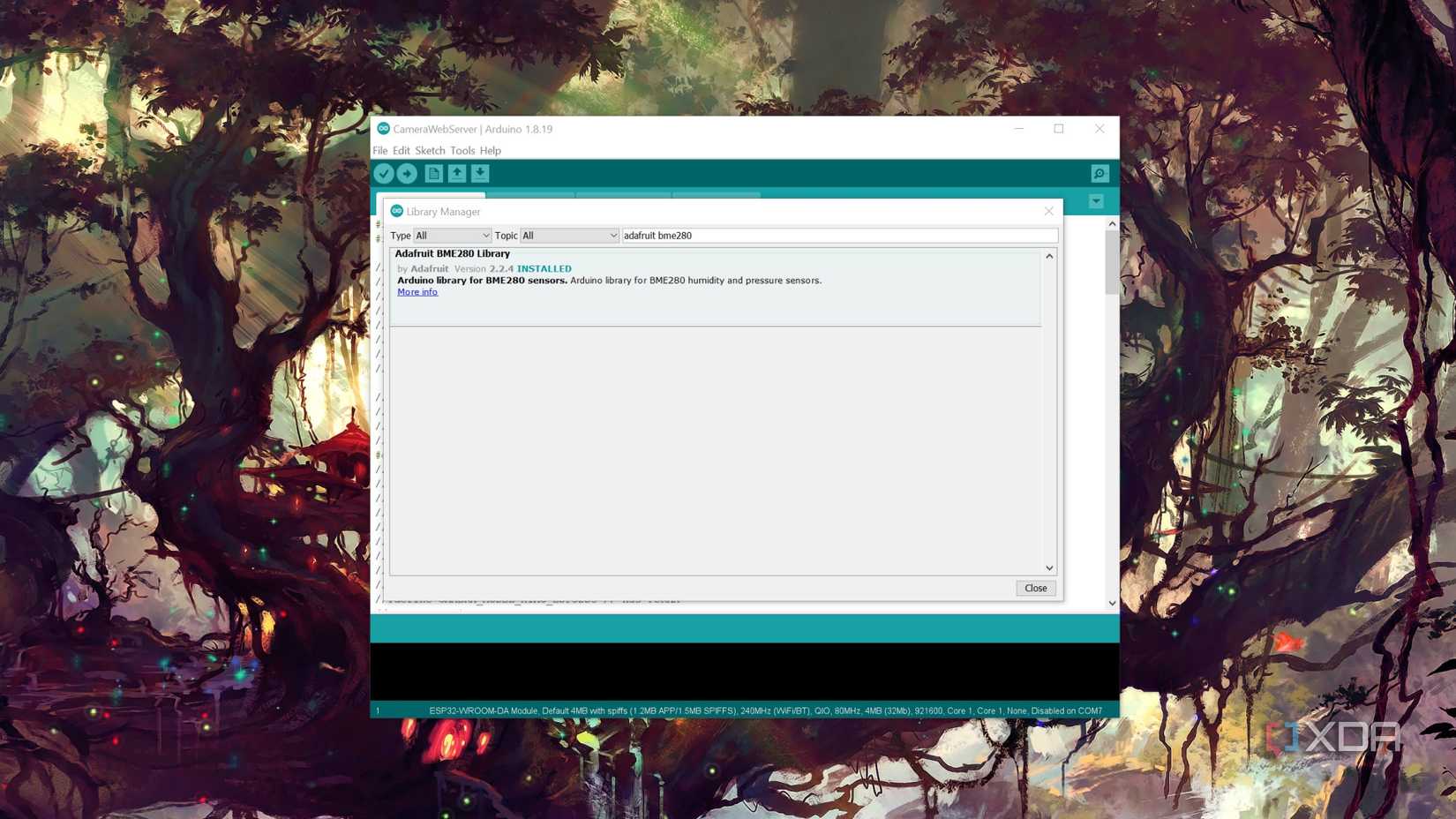Create a new sketch with the New icon
This screenshot has height=819, width=1456.
click(432, 173)
